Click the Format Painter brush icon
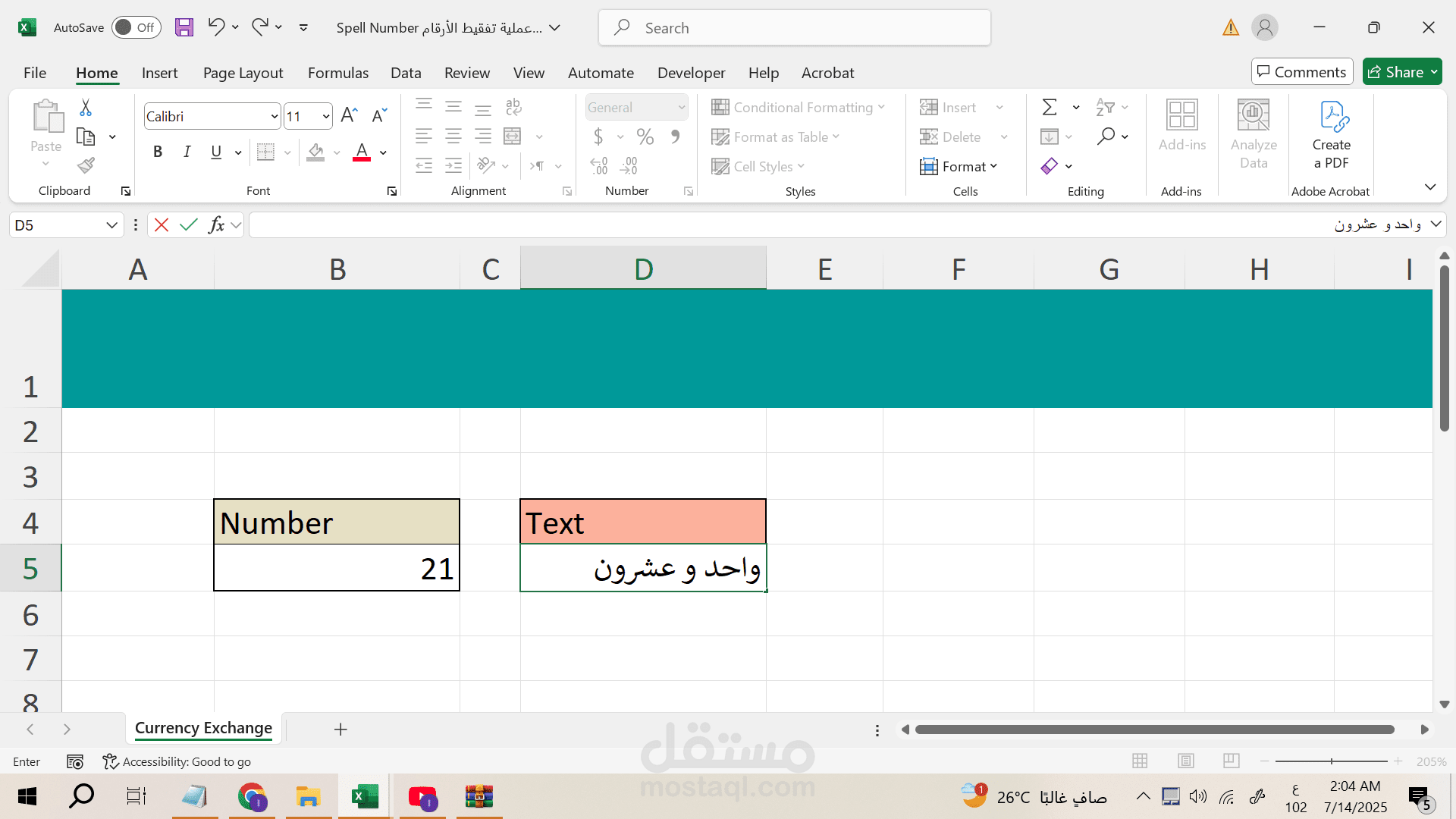The width and height of the screenshot is (1456, 819). click(86, 165)
